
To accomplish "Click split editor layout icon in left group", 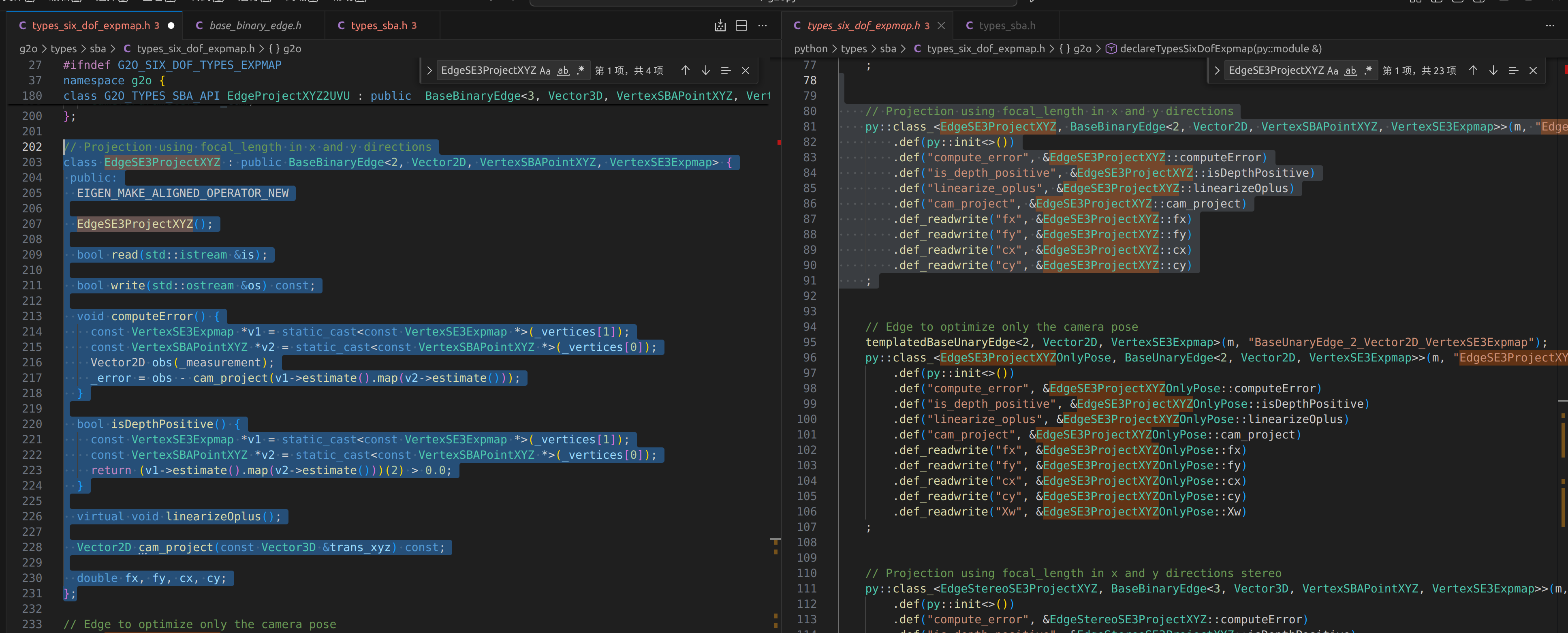I will (741, 26).
